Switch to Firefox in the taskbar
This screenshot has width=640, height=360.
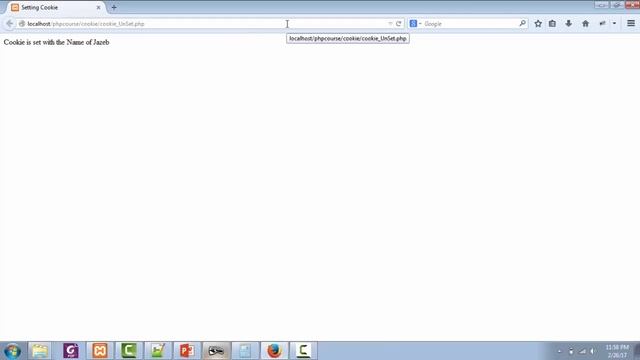coord(274,351)
